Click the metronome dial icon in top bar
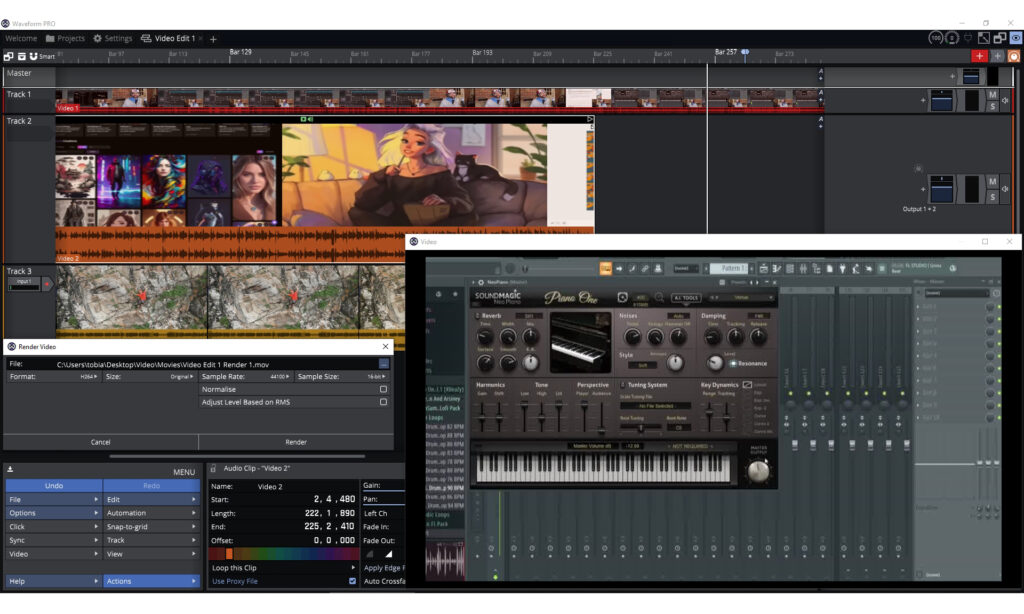Screen dimensions: 1024x614 tap(952, 39)
